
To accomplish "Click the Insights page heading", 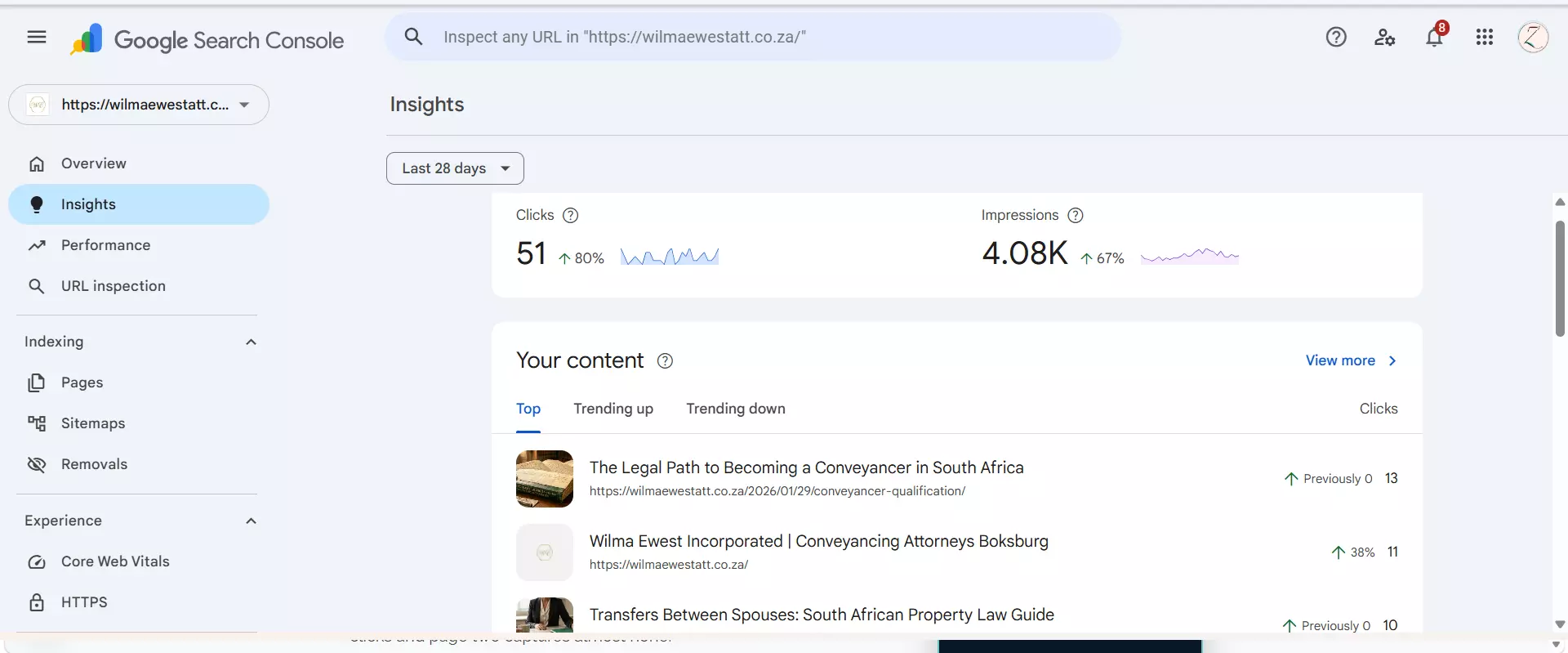I will point(427,105).
